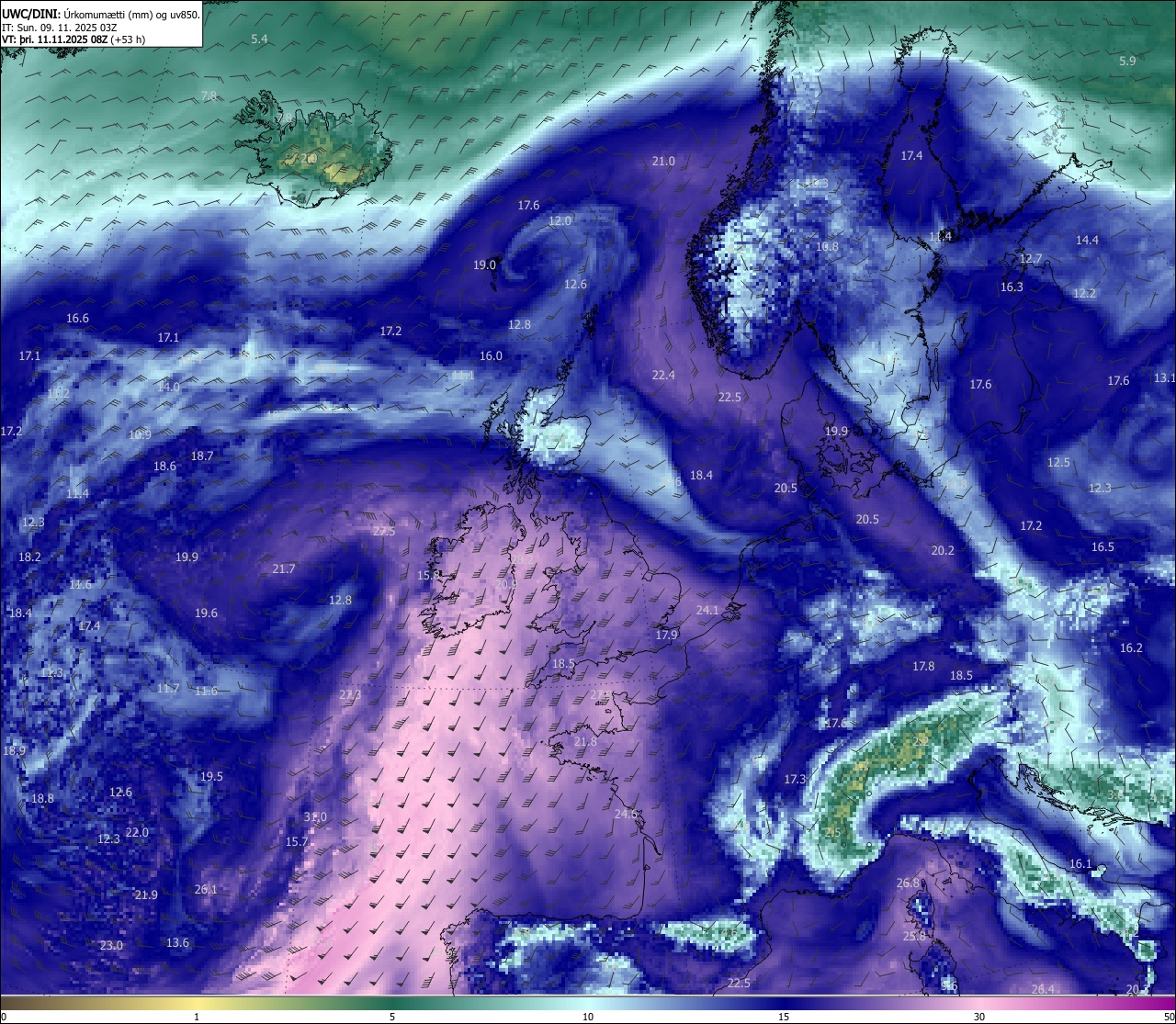Select the 5.4 value near the top

point(259,39)
